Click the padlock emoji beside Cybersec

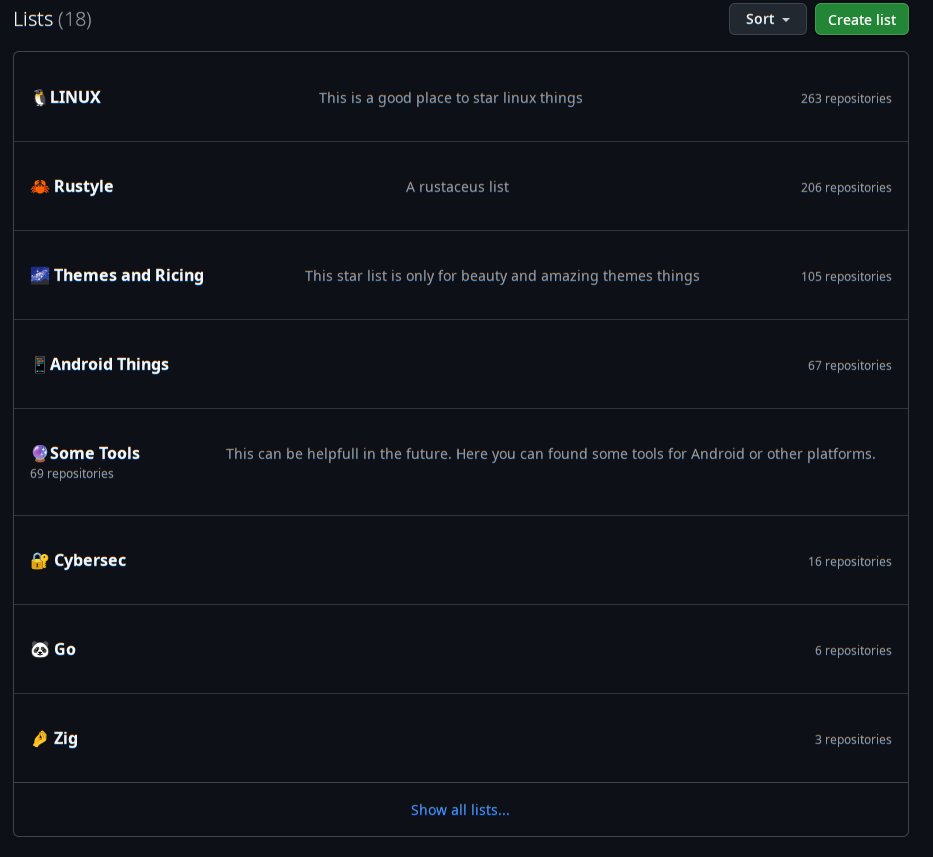click(40, 561)
